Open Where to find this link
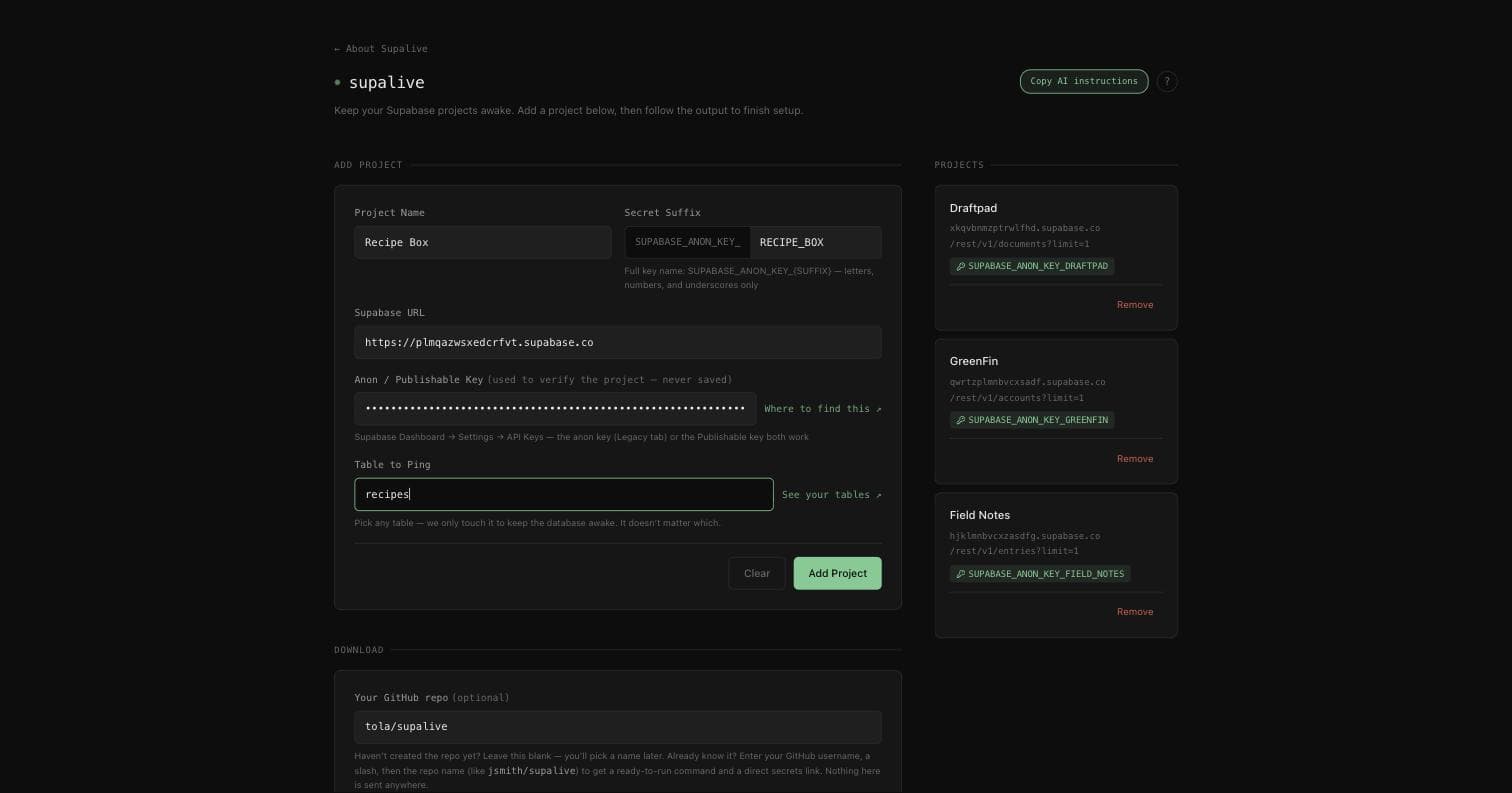The image size is (1512, 793). tap(822, 409)
